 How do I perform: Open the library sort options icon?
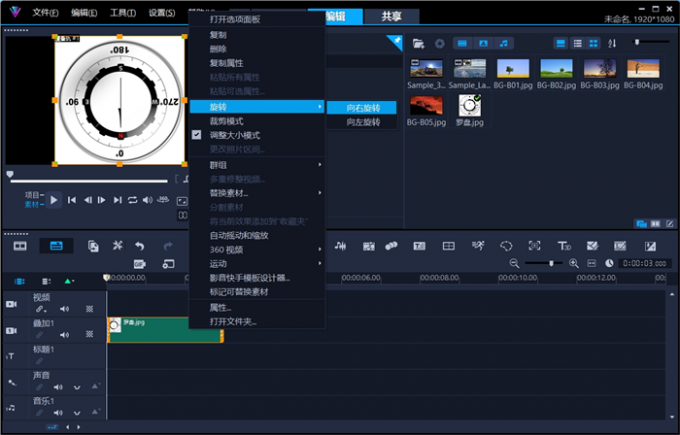(x=612, y=43)
